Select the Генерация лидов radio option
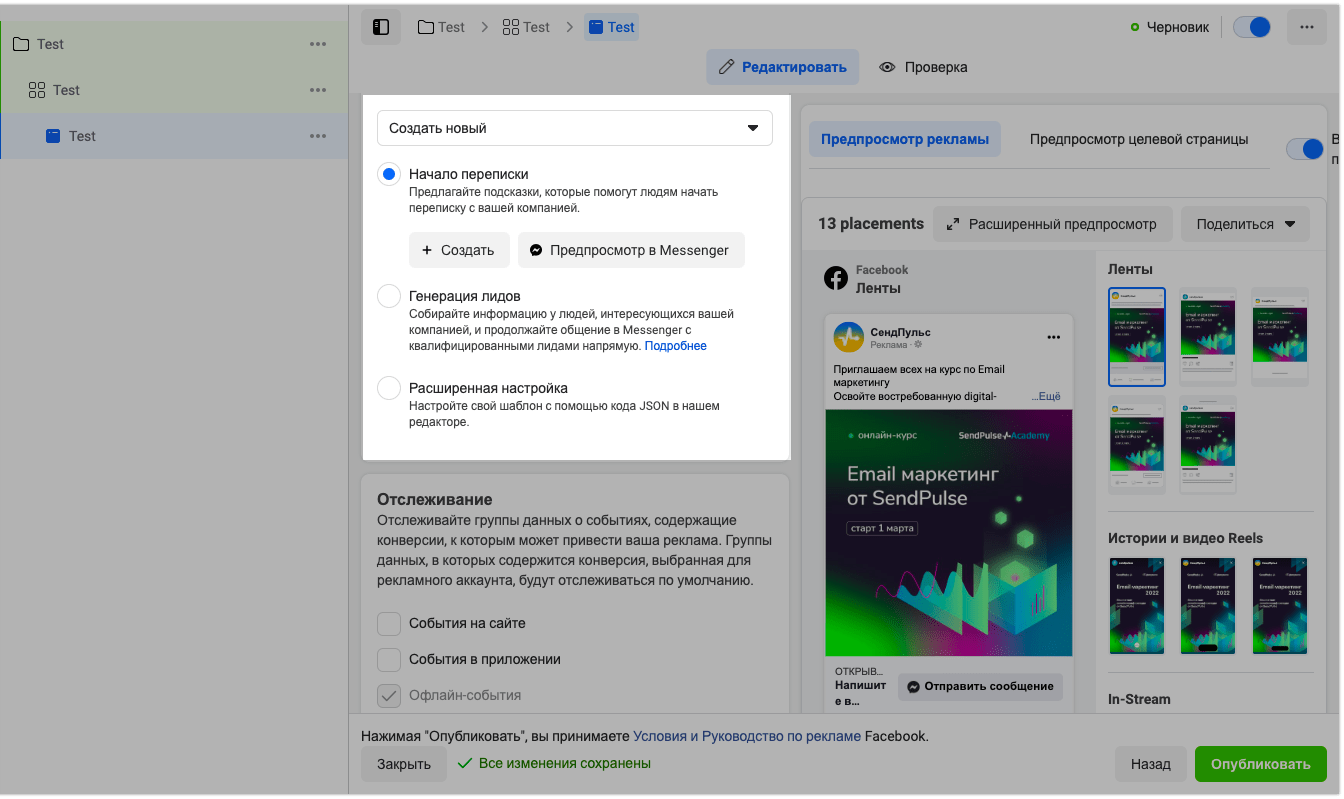The height and width of the screenshot is (799, 1344). click(389, 297)
